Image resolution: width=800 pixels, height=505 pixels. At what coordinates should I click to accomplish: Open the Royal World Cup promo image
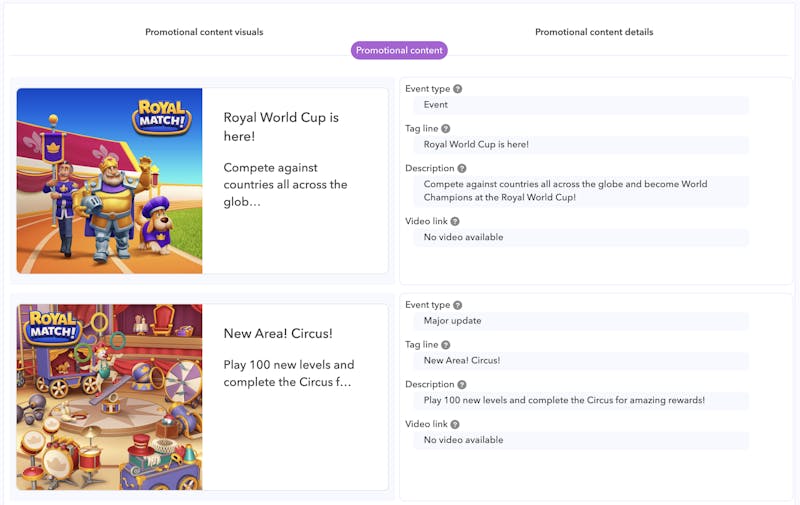pyautogui.click(x=109, y=181)
